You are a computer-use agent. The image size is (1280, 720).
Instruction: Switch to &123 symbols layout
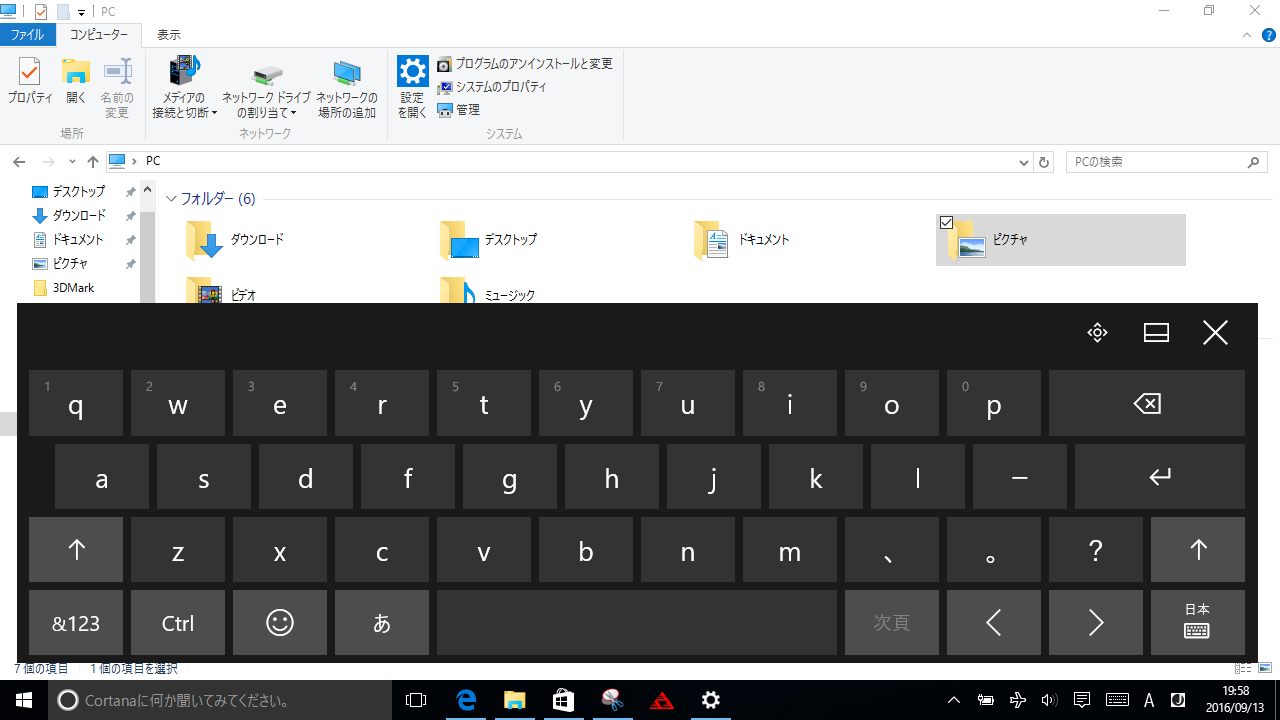click(76, 623)
